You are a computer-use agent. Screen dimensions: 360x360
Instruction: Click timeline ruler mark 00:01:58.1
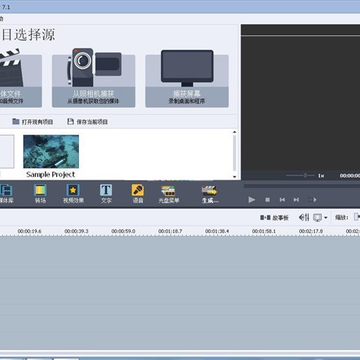coord(264,231)
